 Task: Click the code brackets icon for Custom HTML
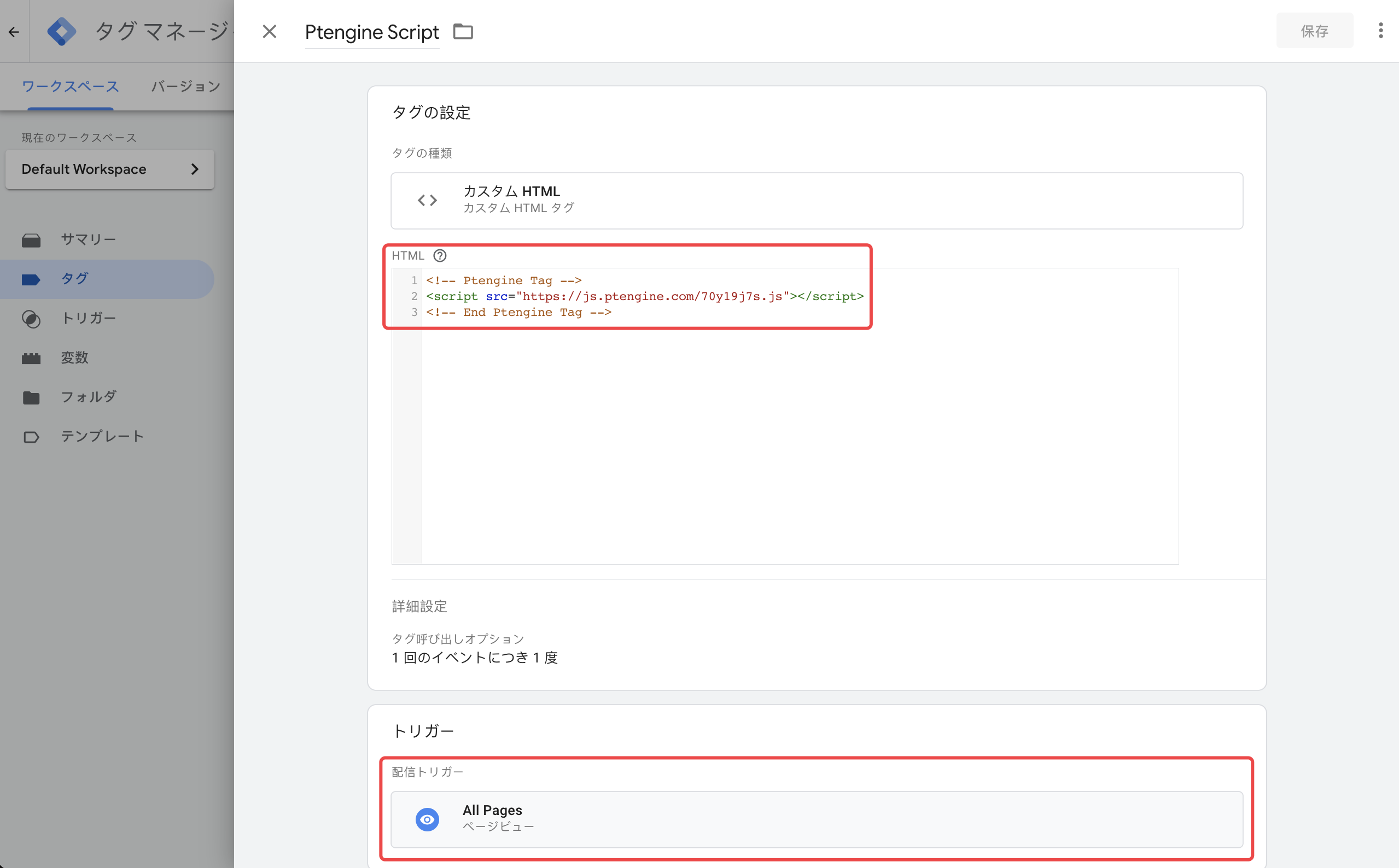pyautogui.click(x=427, y=201)
